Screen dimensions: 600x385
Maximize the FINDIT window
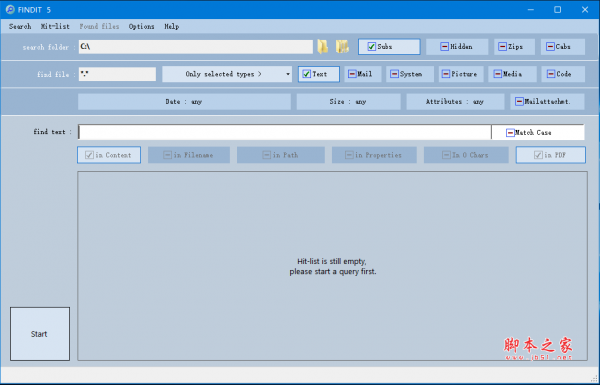(x=558, y=10)
